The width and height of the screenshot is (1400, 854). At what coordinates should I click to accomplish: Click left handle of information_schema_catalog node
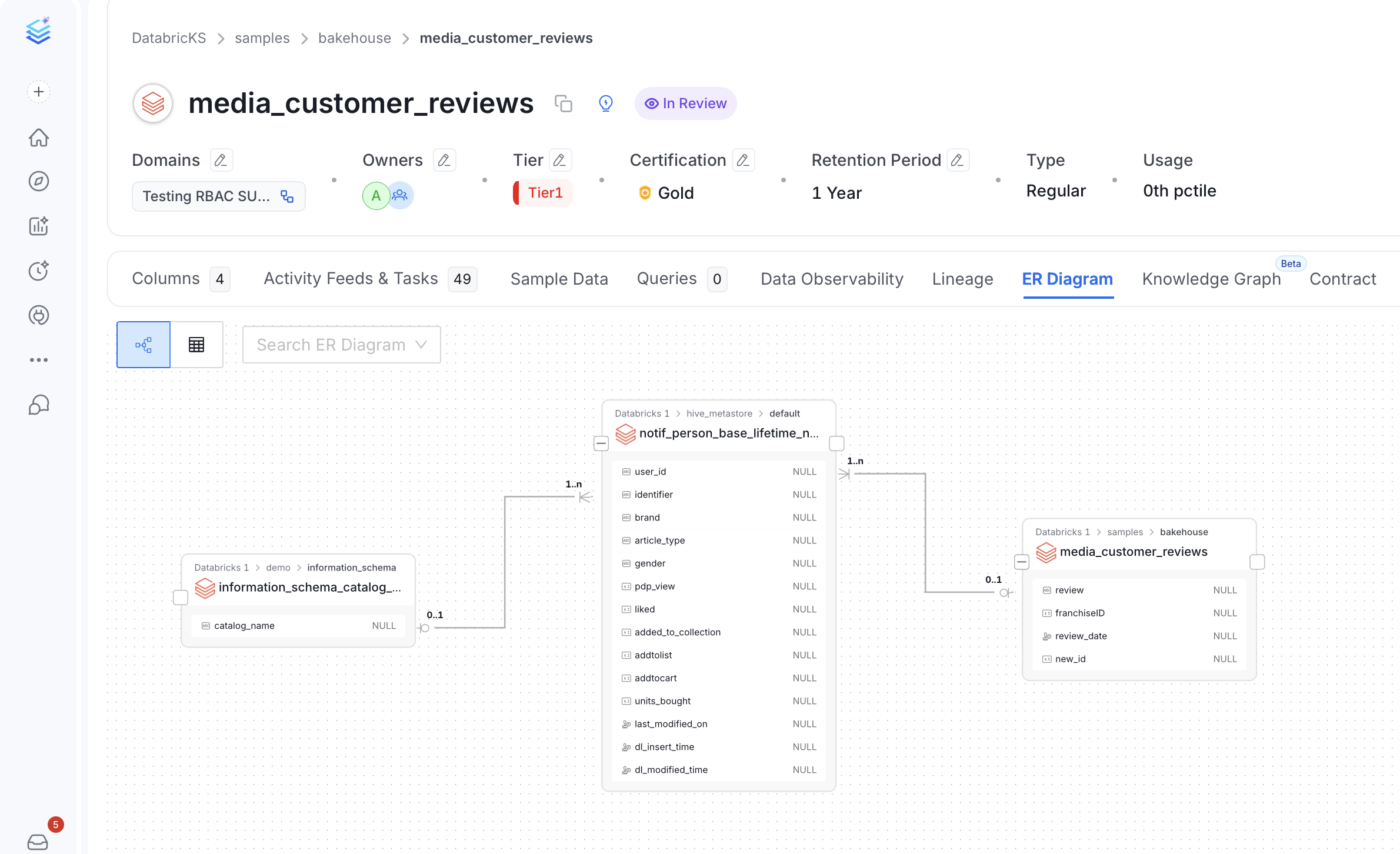click(181, 597)
